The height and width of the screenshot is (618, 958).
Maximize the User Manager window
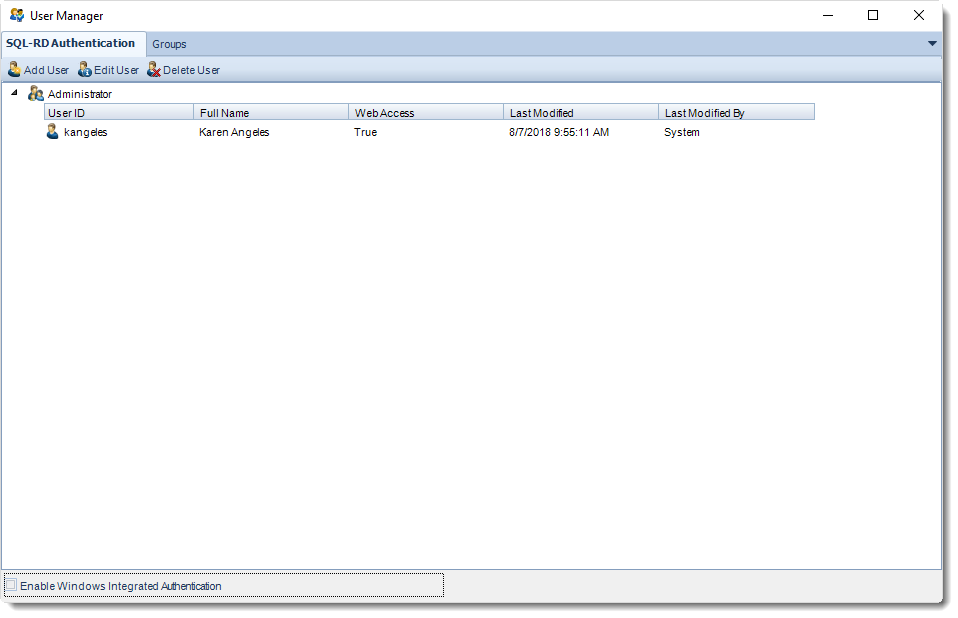pyautogui.click(x=873, y=15)
